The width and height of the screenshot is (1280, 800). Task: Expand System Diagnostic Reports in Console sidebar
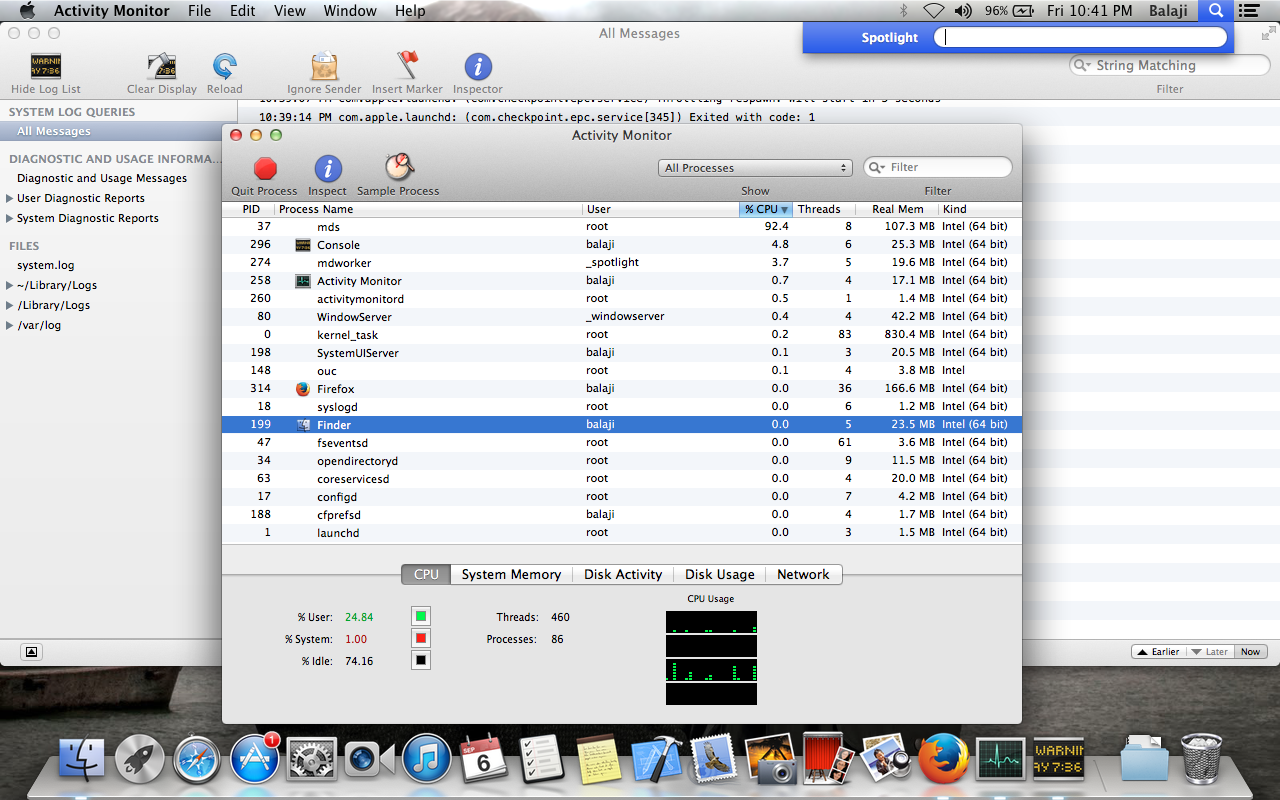pos(10,218)
